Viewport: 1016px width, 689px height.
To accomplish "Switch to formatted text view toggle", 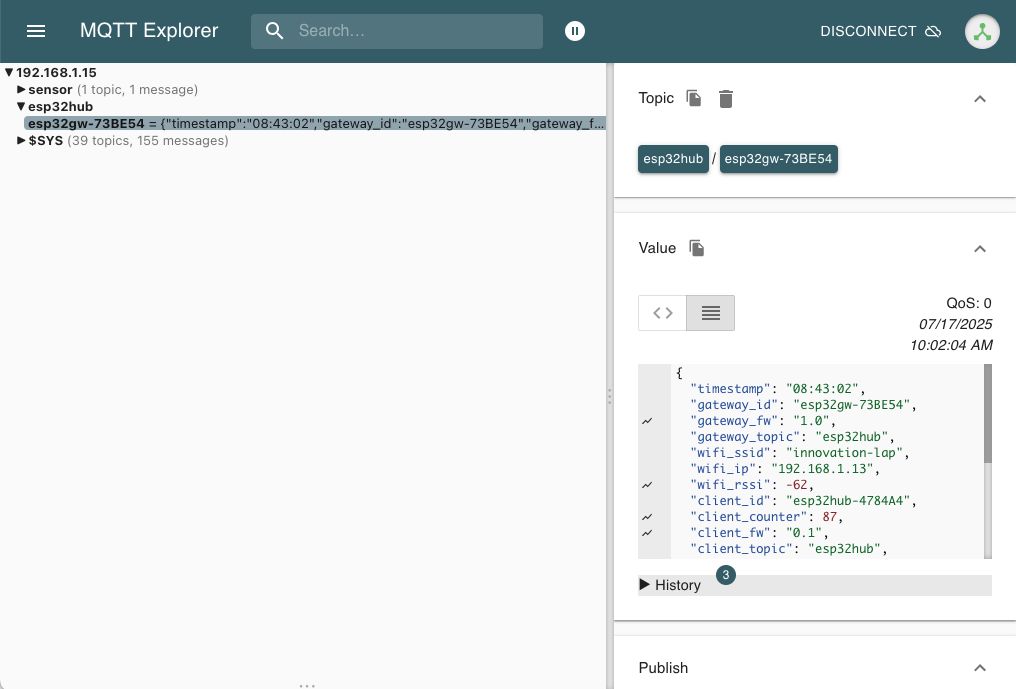I will tap(710, 313).
